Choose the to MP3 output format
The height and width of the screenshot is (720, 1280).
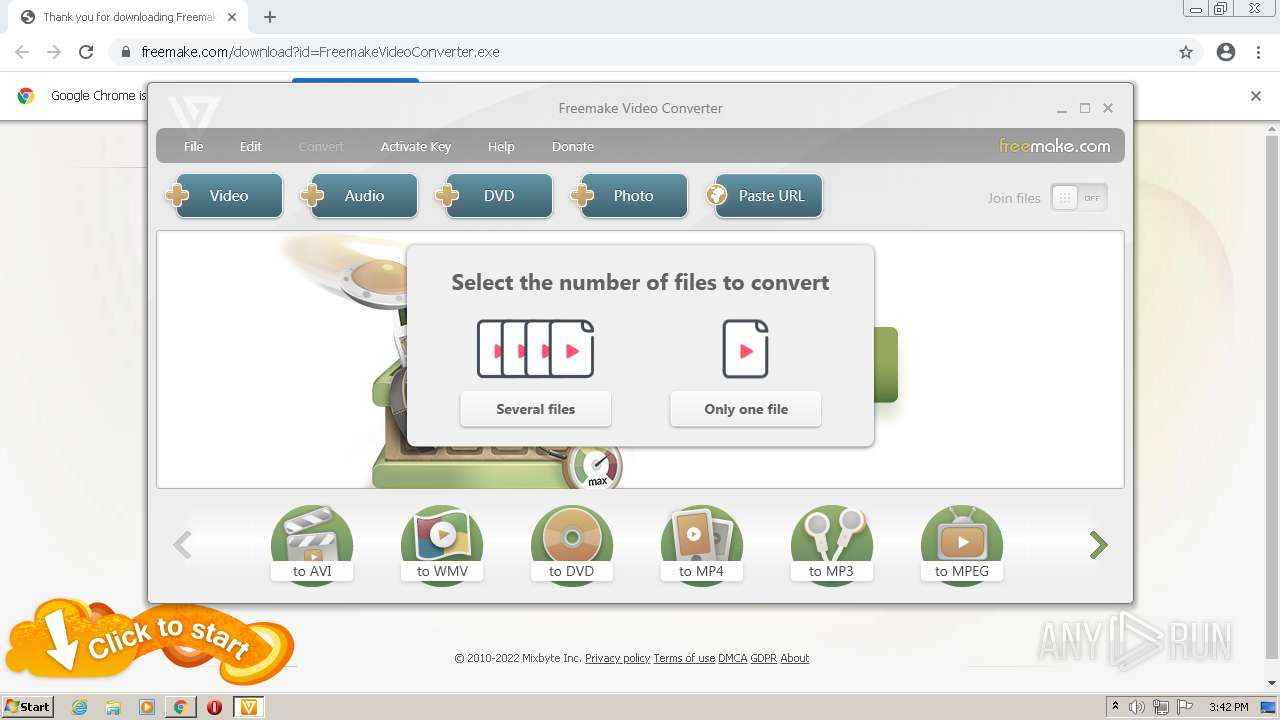coord(832,545)
